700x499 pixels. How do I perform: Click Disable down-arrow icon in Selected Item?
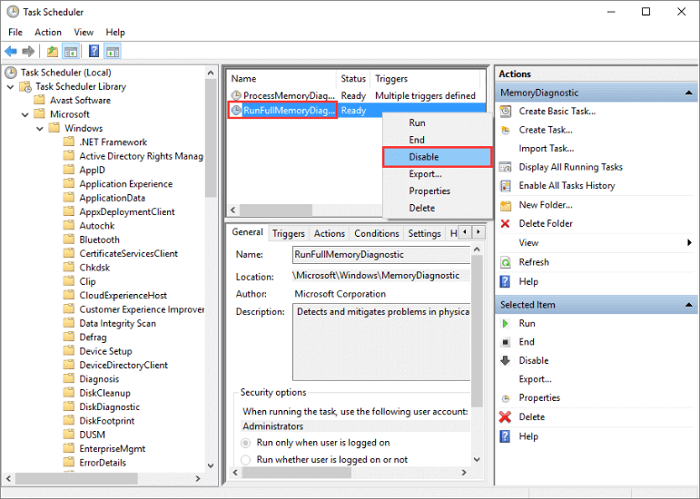(x=505, y=361)
